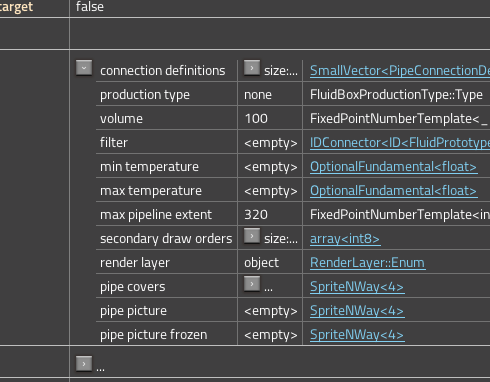The image size is (490, 382).
Task: Expand the pipe covers value
Action: [252, 284]
